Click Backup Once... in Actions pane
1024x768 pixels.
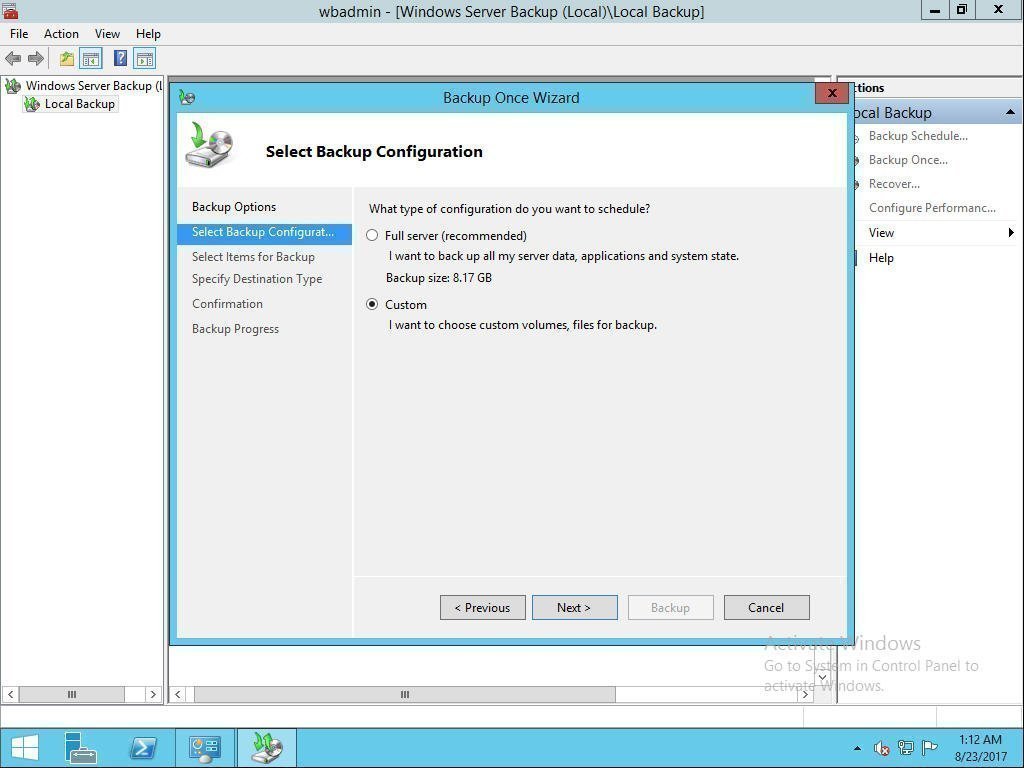pyautogui.click(x=908, y=160)
